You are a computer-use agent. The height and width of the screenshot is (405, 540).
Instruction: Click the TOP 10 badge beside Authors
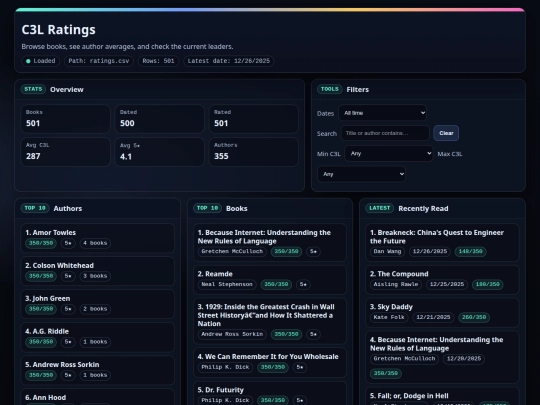tap(35, 208)
